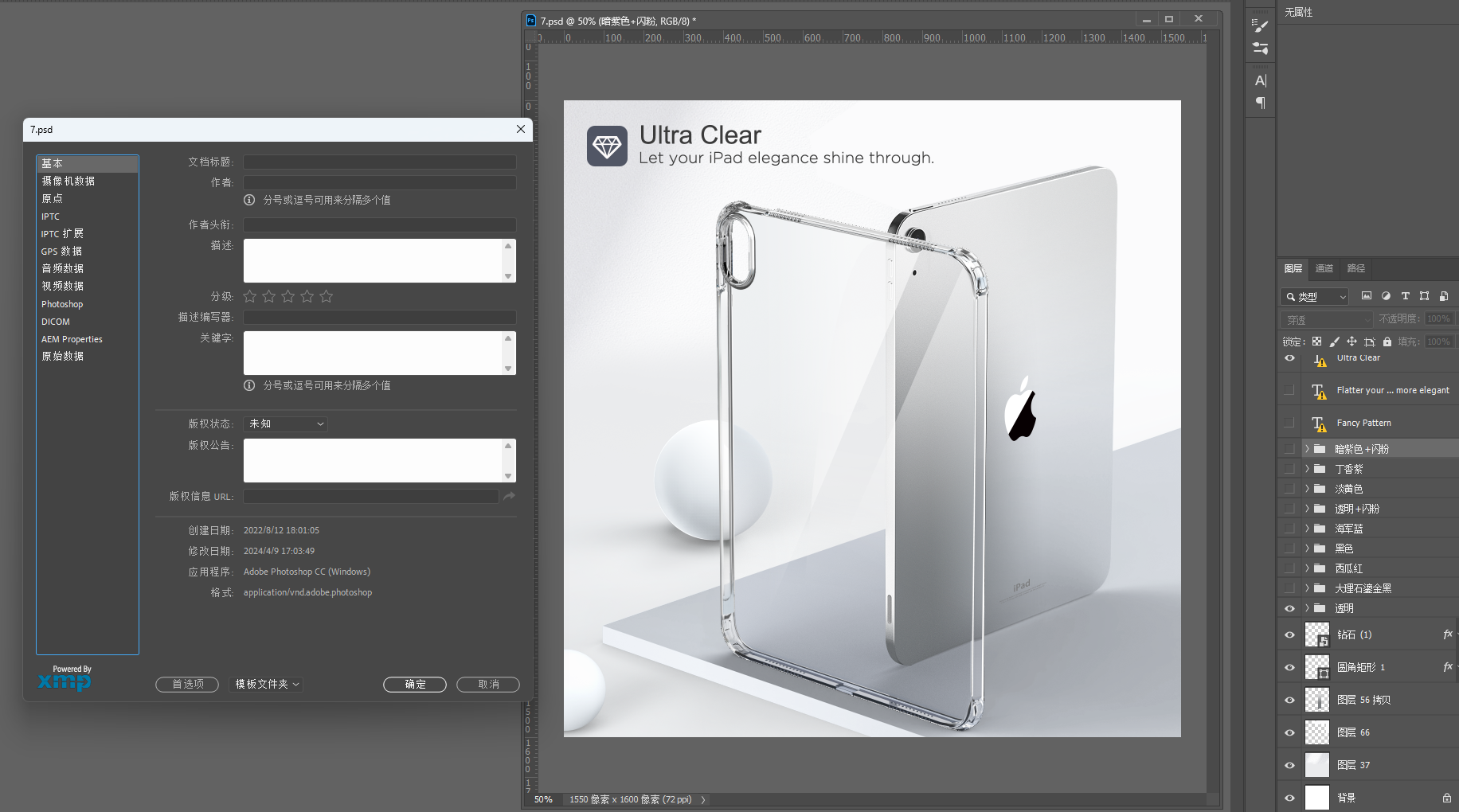This screenshot has width=1459, height=812.
Task: Lock transparent pixels in Layers panel
Action: pyautogui.click(x=1316, y=342)
